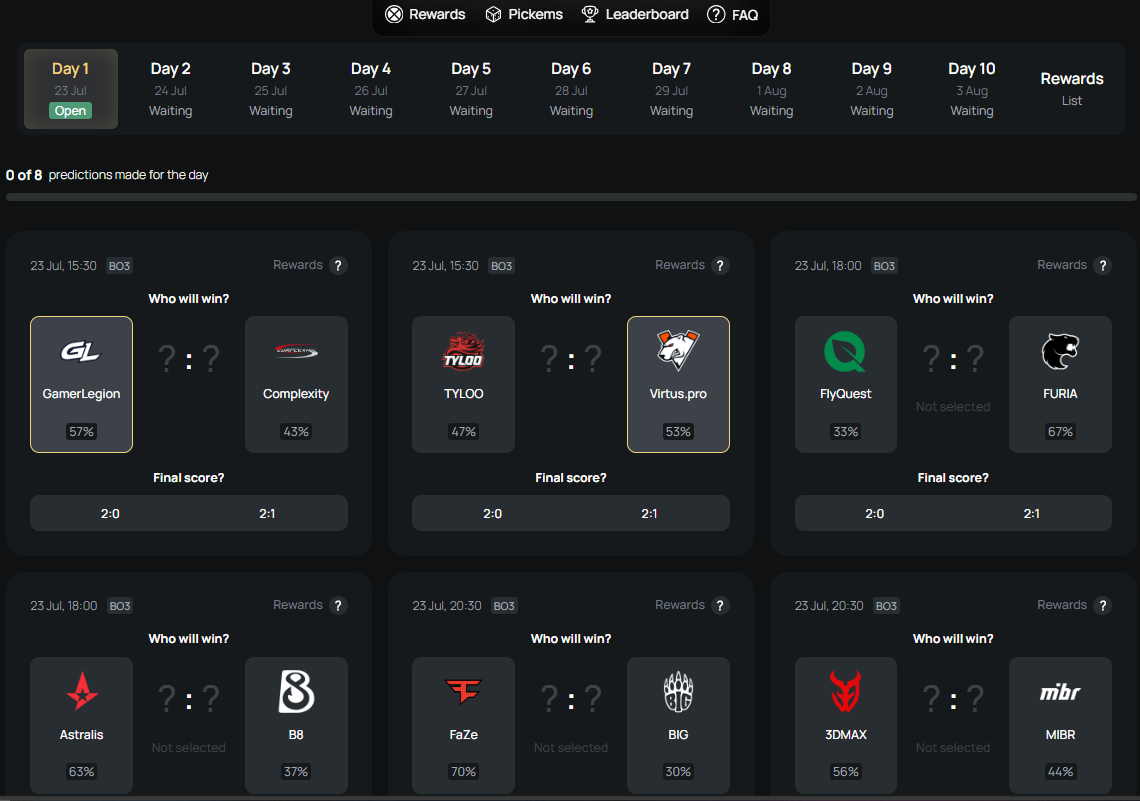Switch to Day 8 tab

click(771, 89)
